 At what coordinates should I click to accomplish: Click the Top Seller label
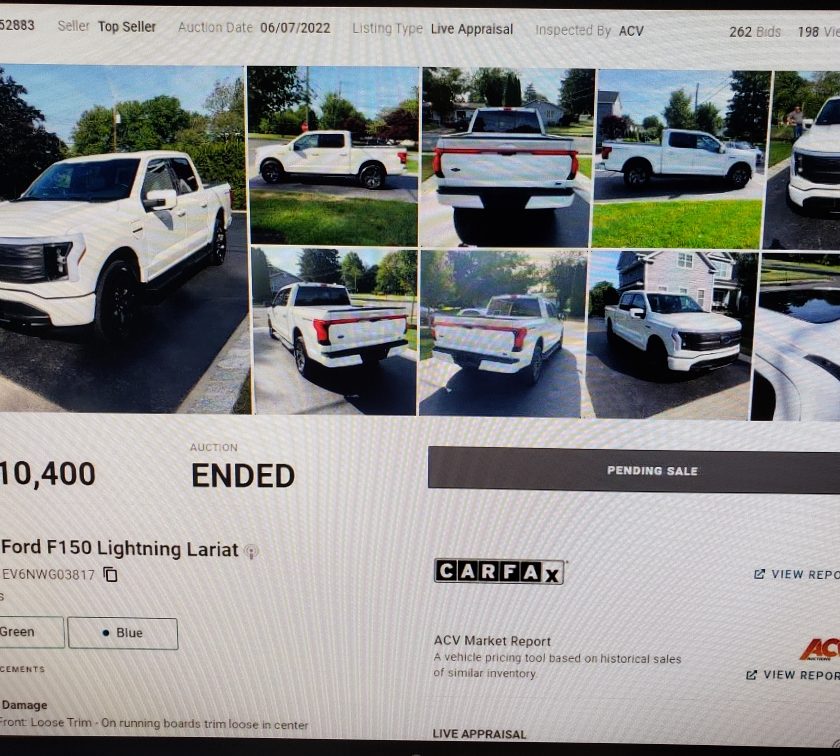(x=127, y=26)
